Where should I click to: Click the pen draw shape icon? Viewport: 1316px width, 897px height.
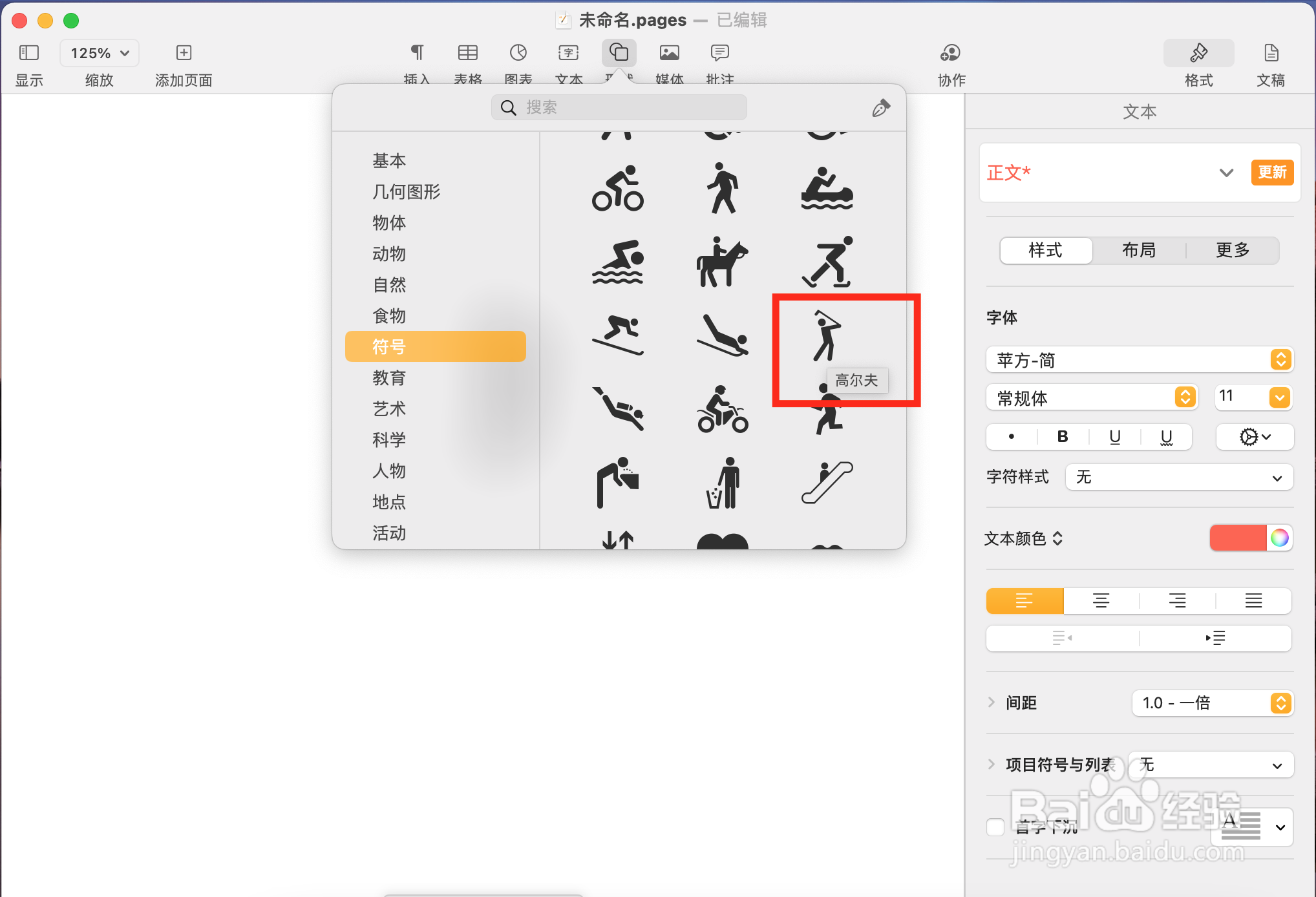880,108
